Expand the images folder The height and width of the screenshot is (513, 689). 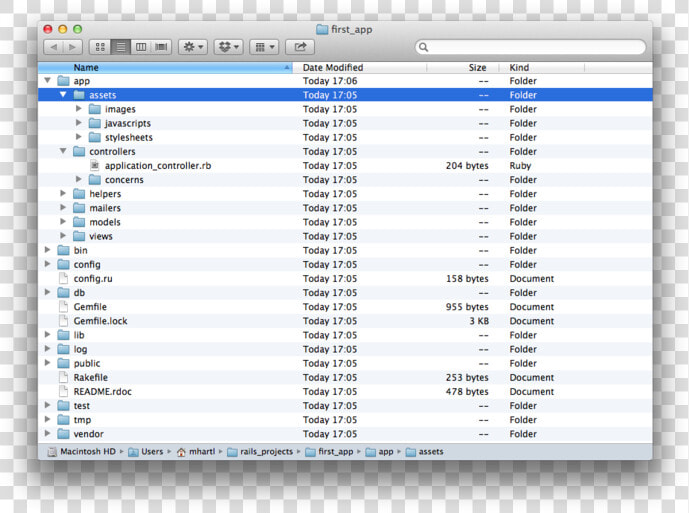click(x=79, y=108)
